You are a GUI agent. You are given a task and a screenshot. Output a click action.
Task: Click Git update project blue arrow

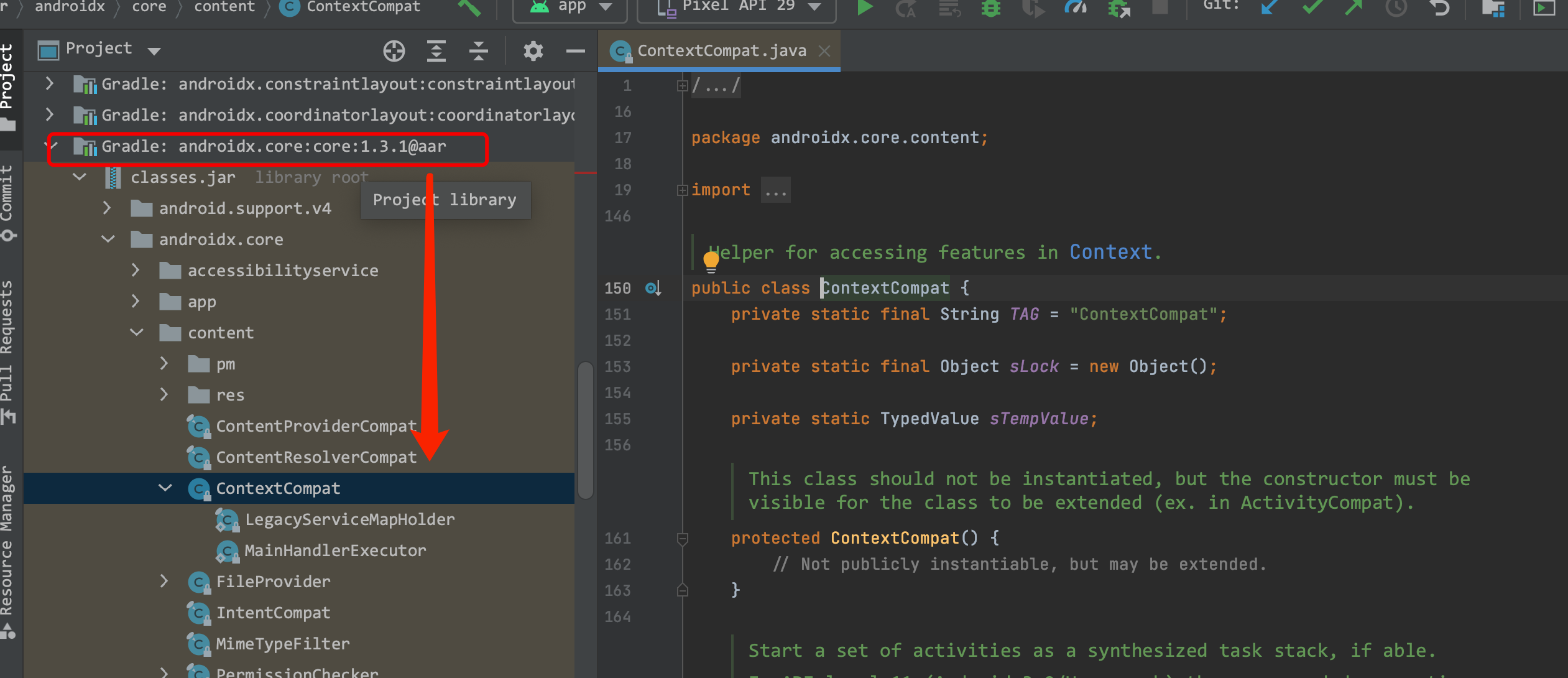[1270, 7]
